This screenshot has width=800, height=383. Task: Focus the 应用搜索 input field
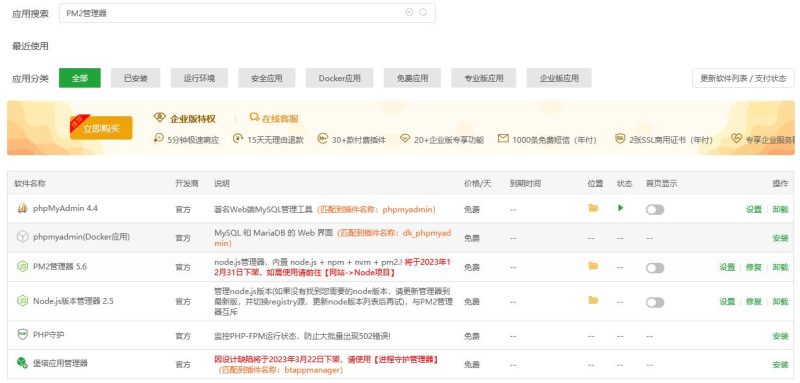tap(247, 13)
